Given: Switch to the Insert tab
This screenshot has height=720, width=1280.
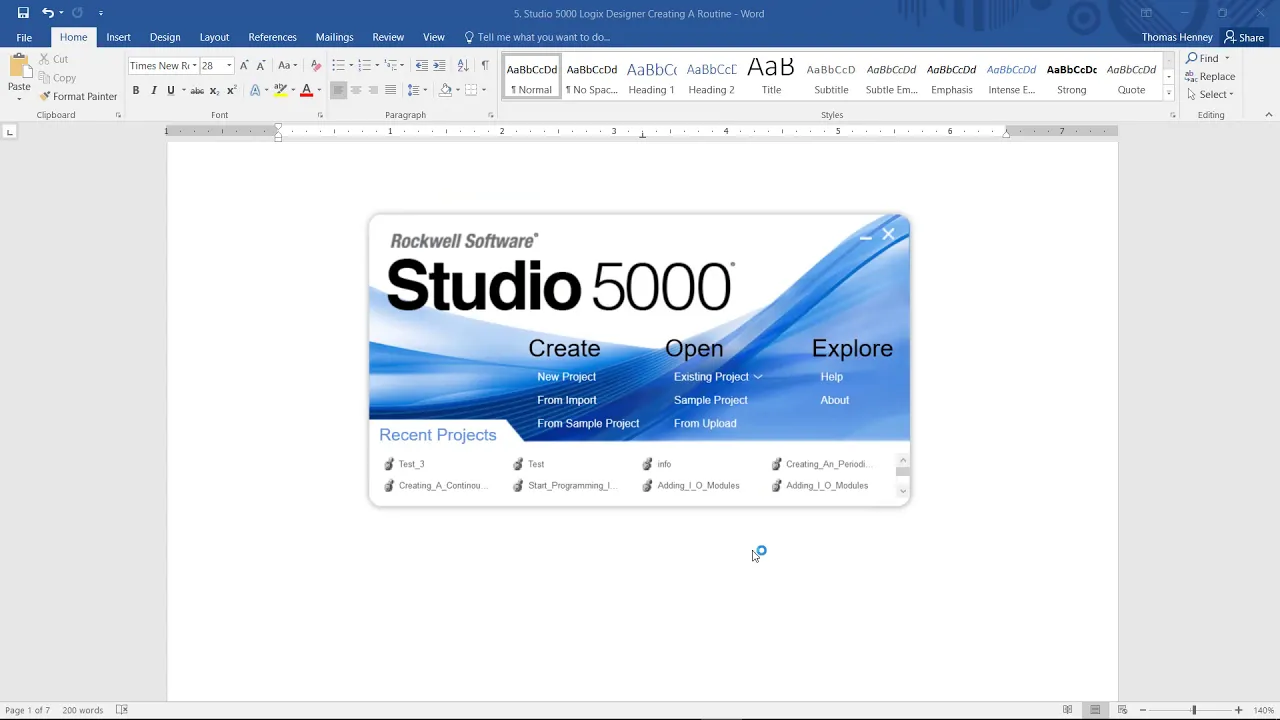Looking at the screenshot, I should click(x=118, y=38).
